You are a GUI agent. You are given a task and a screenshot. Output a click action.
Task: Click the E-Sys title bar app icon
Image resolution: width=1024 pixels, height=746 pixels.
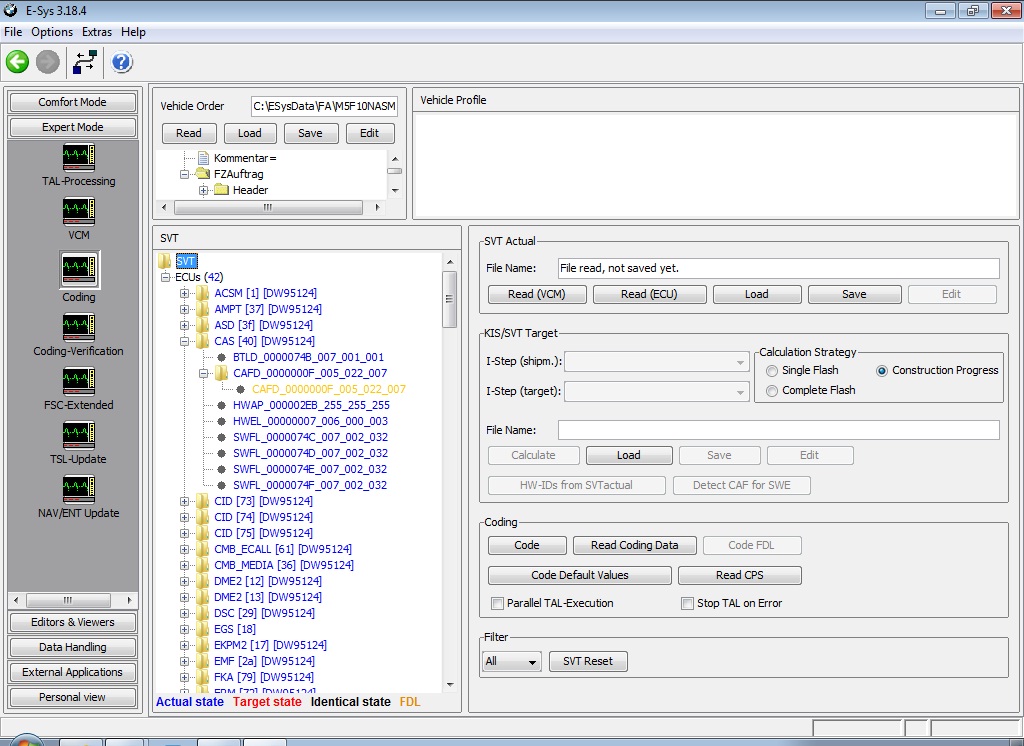pyautogui.click(x=10, y=10)
